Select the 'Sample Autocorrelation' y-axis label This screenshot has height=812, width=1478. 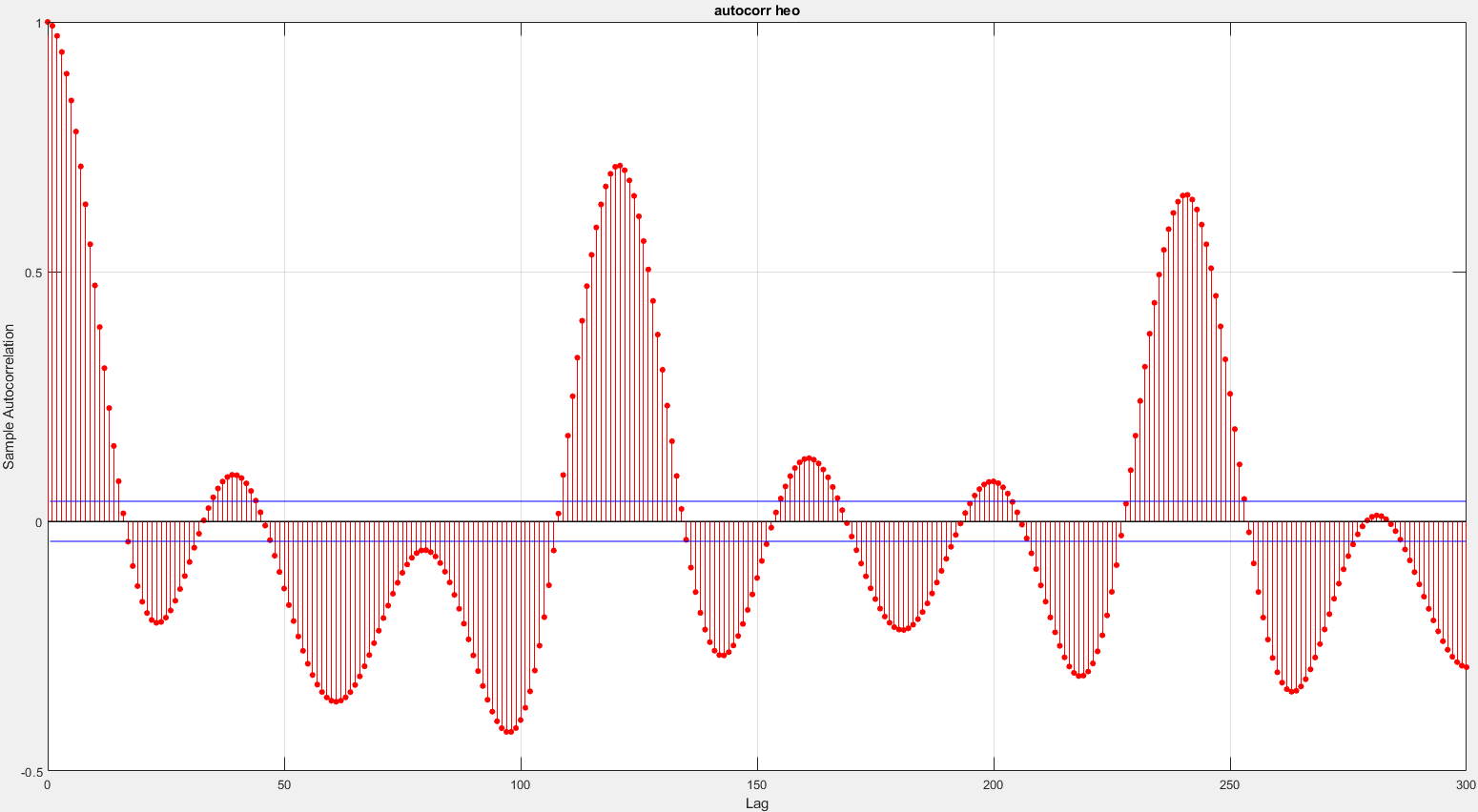10,396
